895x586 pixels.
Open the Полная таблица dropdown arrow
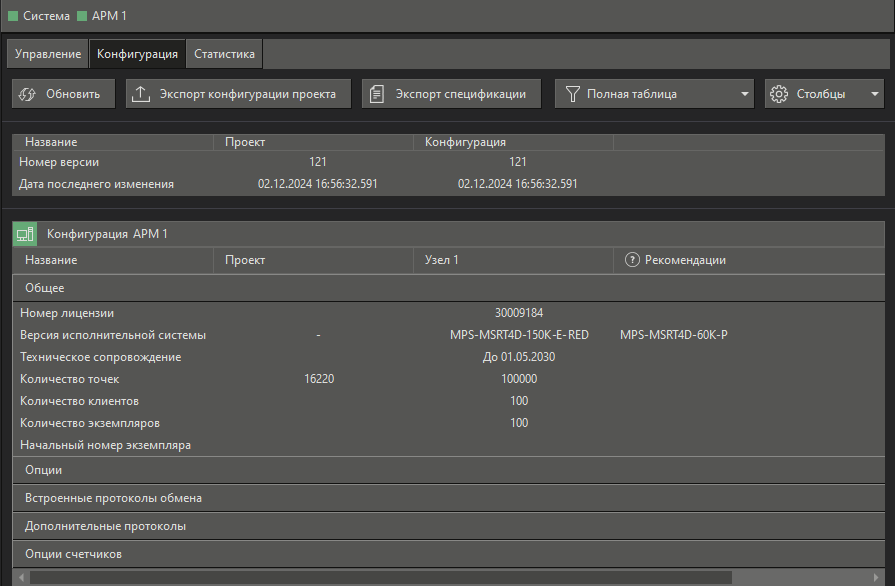(x=745, y=94)
